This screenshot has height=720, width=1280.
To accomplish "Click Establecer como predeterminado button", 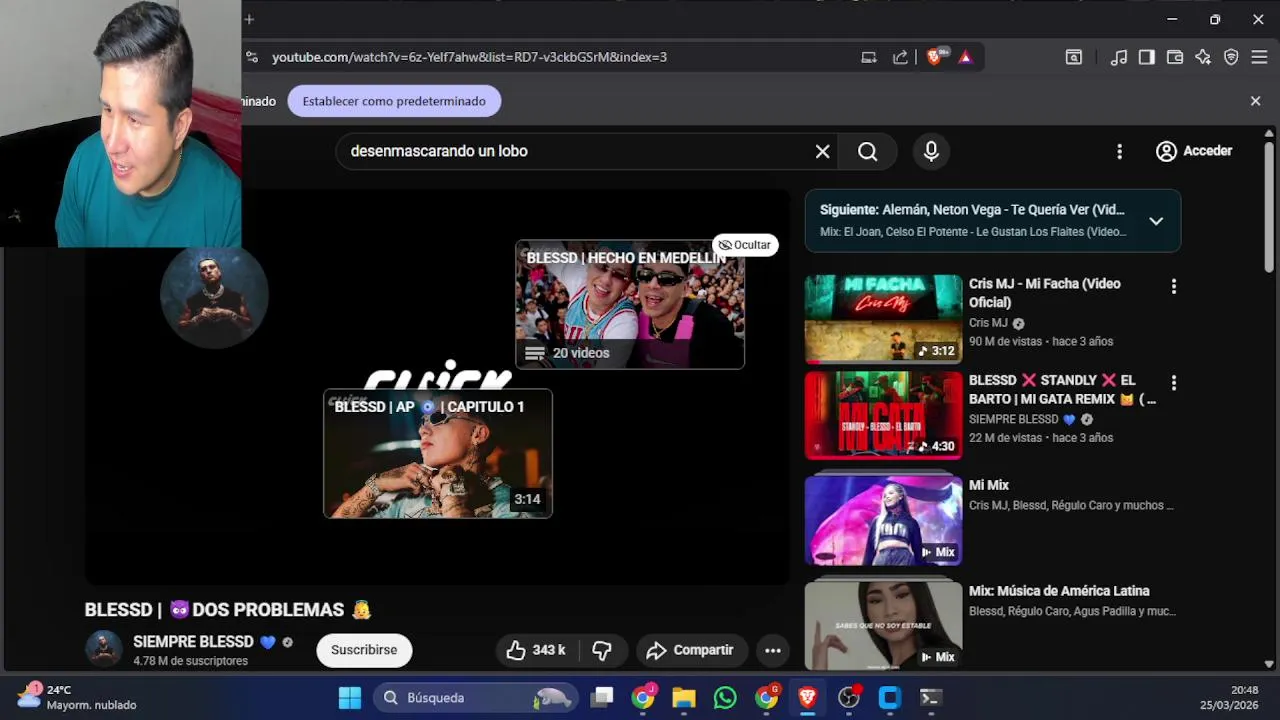I will tap(394, 101).
